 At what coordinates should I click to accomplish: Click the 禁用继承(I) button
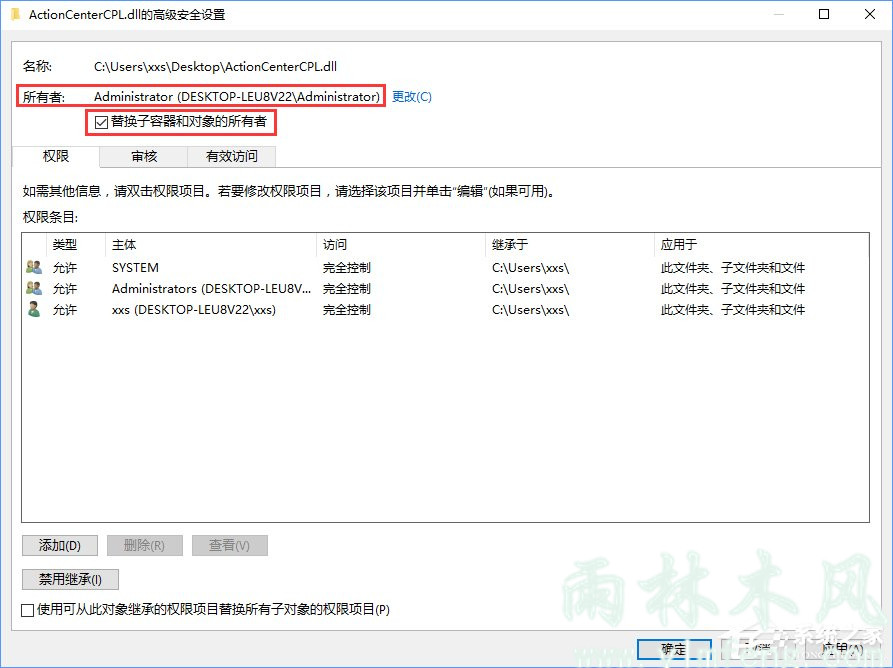[x=70, y=580]
